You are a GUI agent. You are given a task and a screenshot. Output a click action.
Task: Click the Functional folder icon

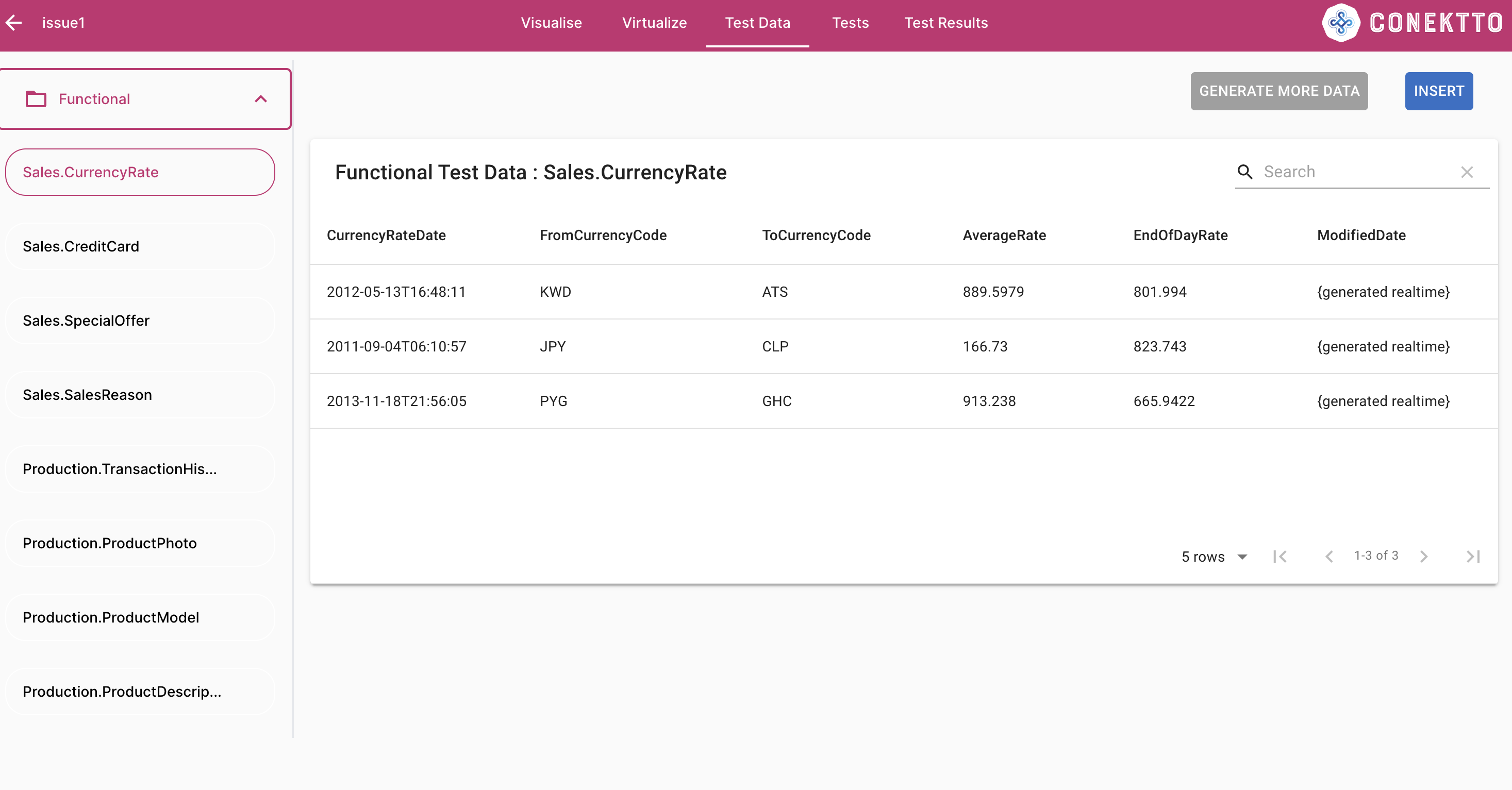click(x=36, y=98)
